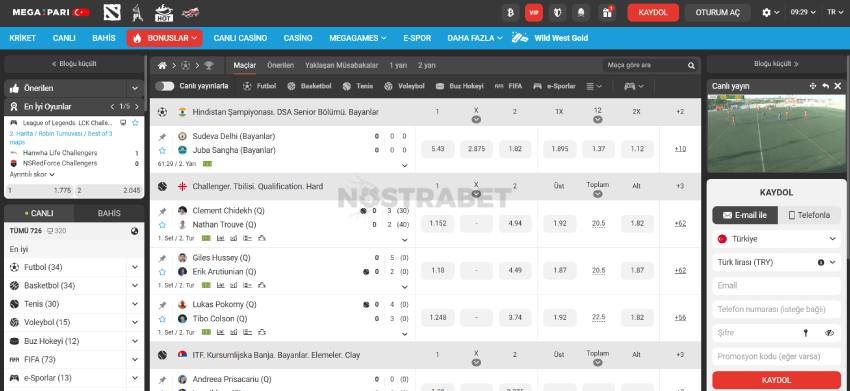Open the CANLI CASİNO menu
This screenshot has width=850, height=391.
(x=240, y=39)
